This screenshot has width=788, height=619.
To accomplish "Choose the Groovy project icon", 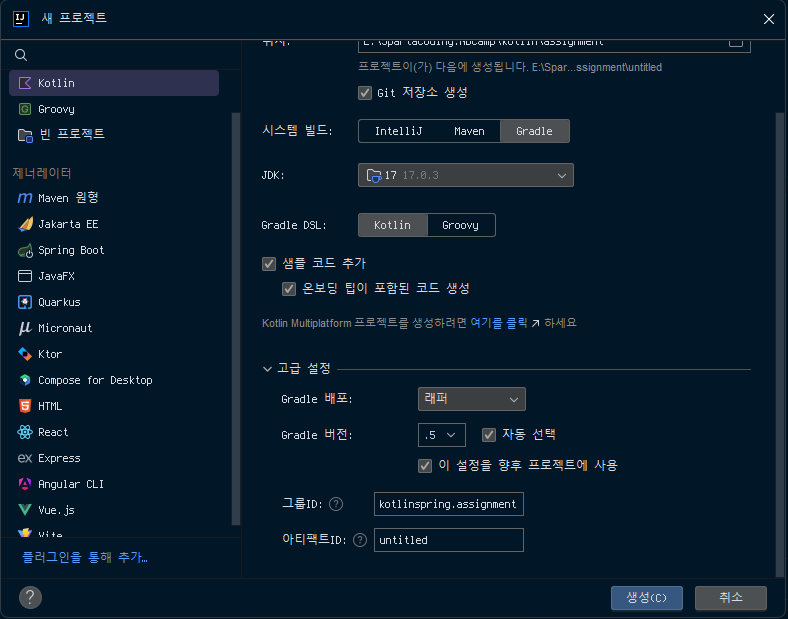I will [25, 109].
